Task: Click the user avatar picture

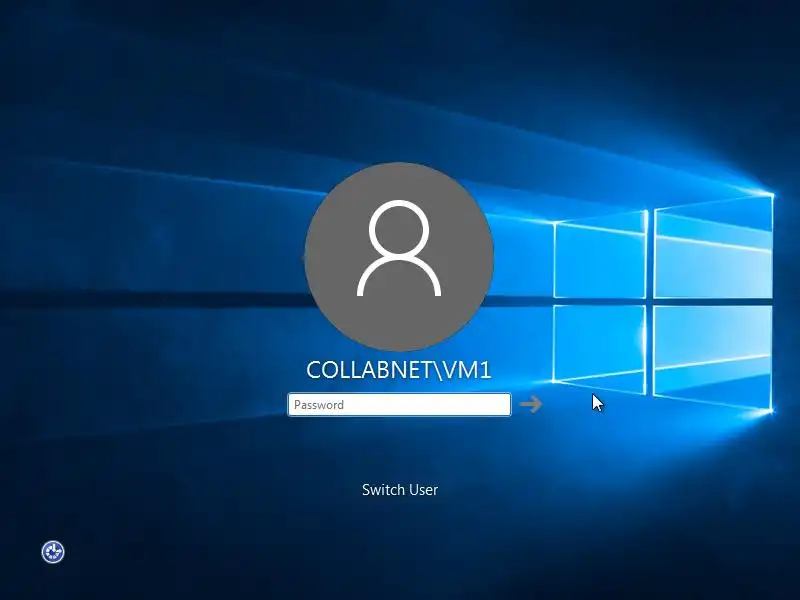Action: 399,256
